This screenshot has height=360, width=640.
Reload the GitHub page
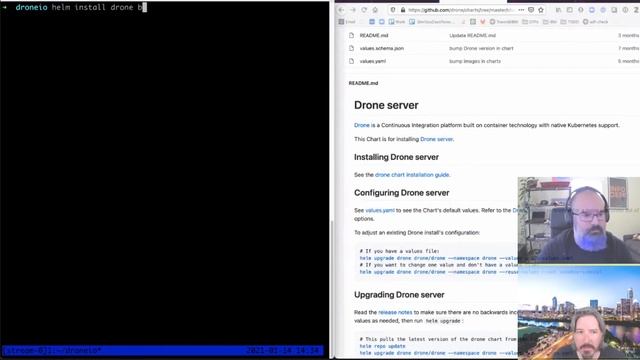point(364,10)
